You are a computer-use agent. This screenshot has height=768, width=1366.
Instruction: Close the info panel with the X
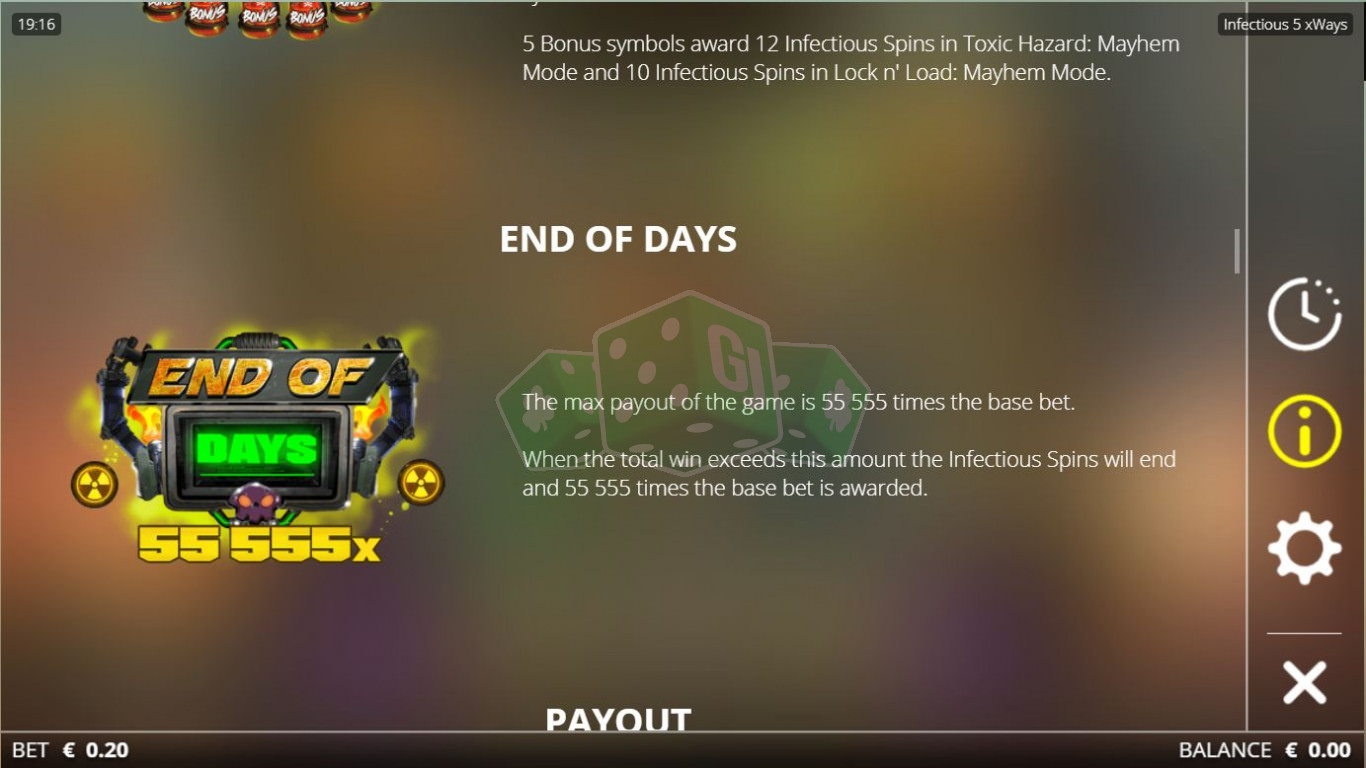[x=1305, y=682]
